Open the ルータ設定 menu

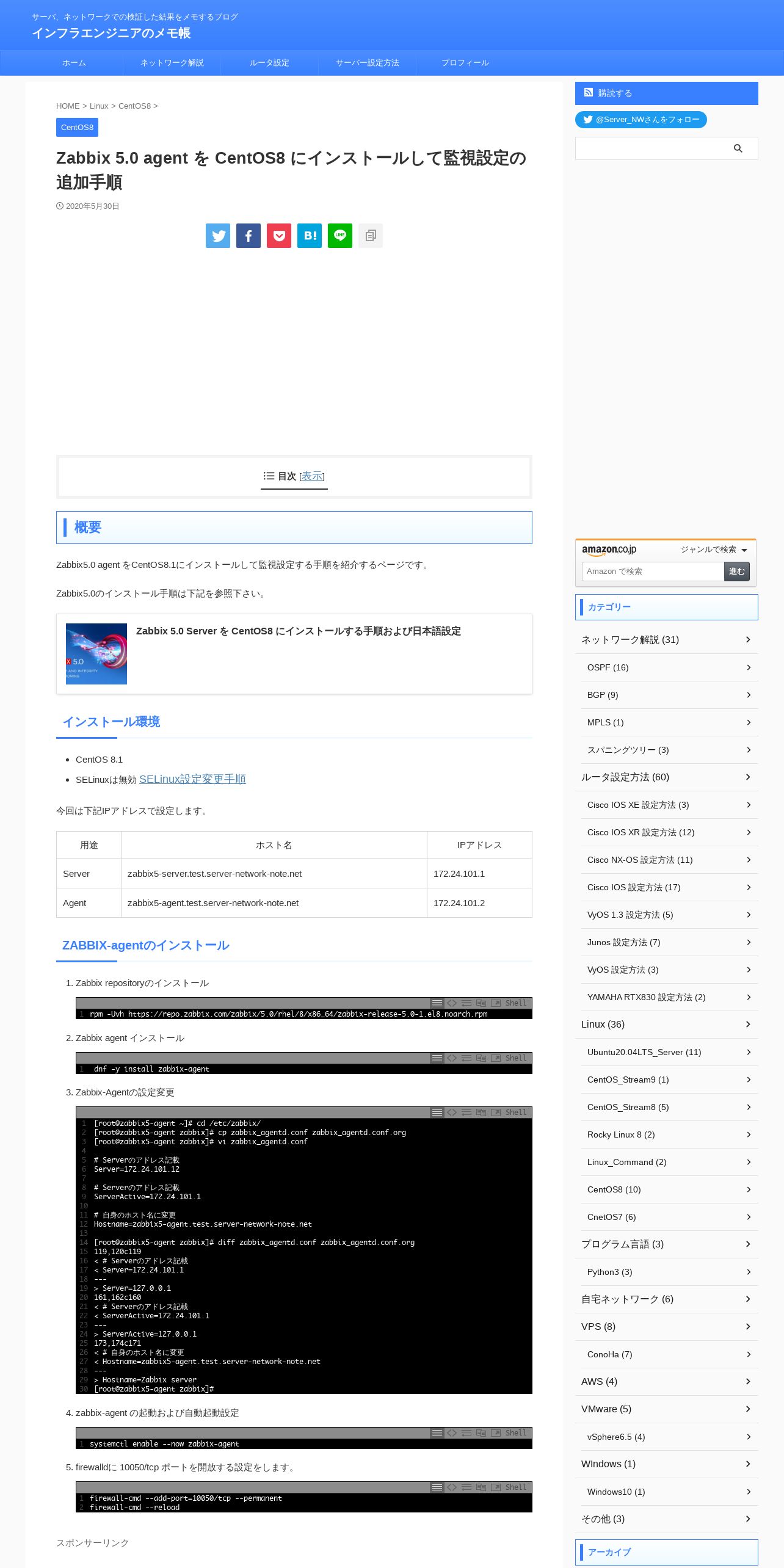click(x=269, y=63)
